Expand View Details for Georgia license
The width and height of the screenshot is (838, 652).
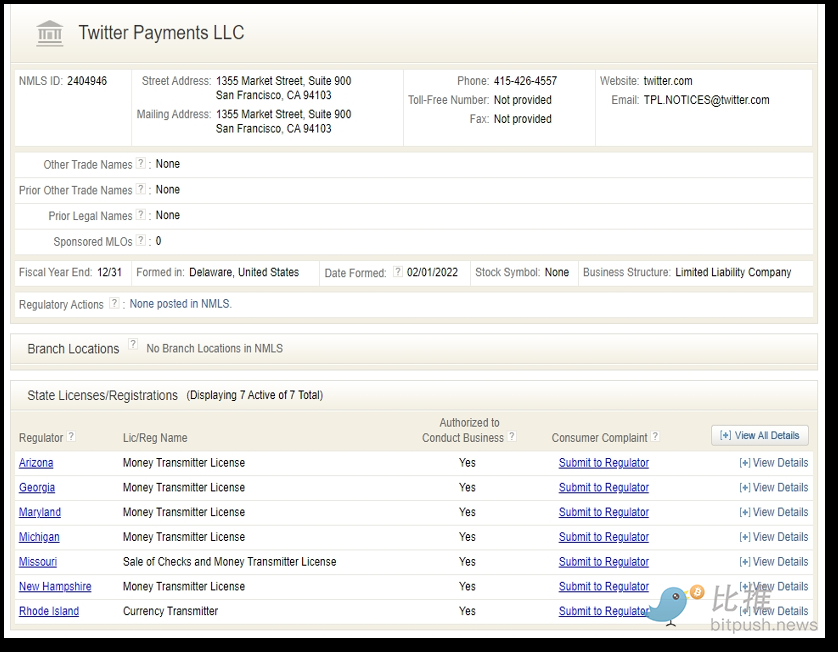[773, 488]
